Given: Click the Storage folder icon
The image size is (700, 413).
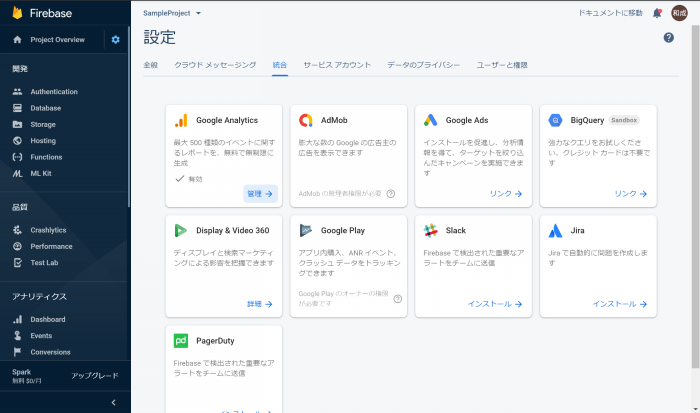Looking at the screenshot, I should tap(17, 125).
